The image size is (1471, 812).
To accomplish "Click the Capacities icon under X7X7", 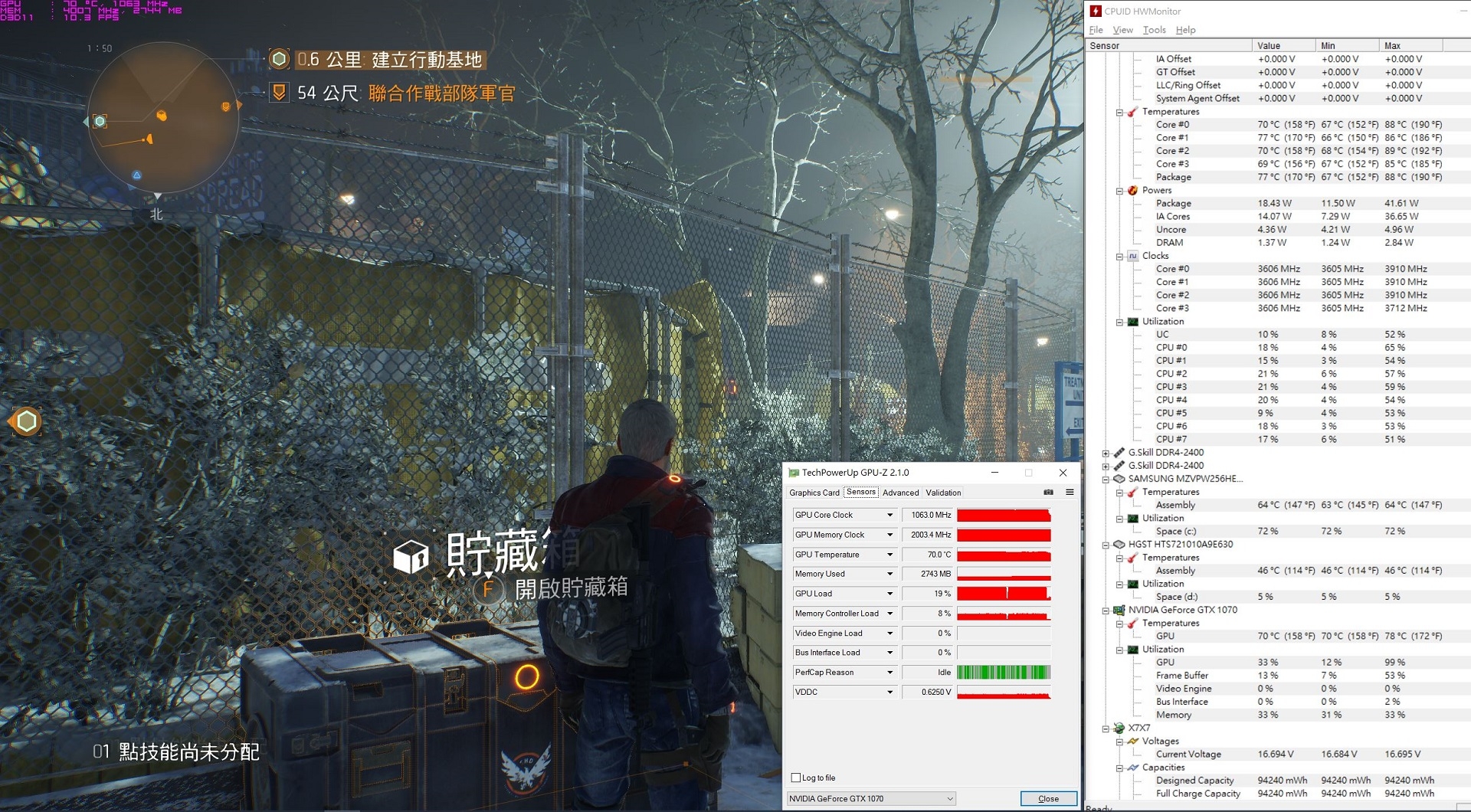I will (x=1132, y=768).
